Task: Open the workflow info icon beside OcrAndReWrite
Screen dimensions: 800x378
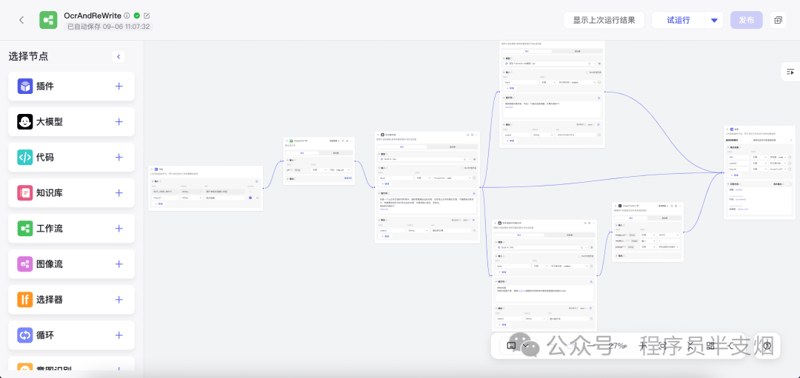Action: point(127,16)
